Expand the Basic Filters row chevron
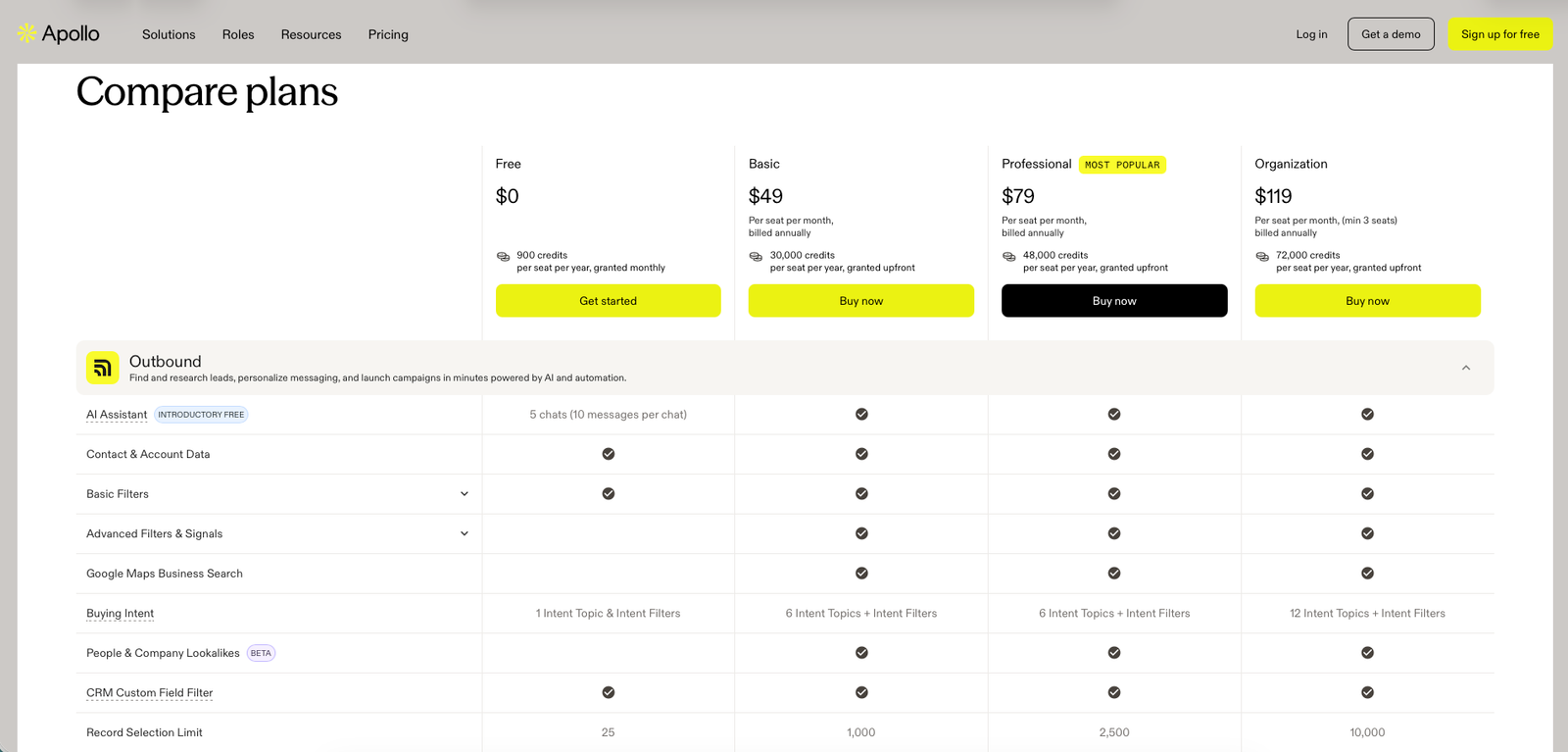Viewport: 1568px width, 752px height. [465, 494]
